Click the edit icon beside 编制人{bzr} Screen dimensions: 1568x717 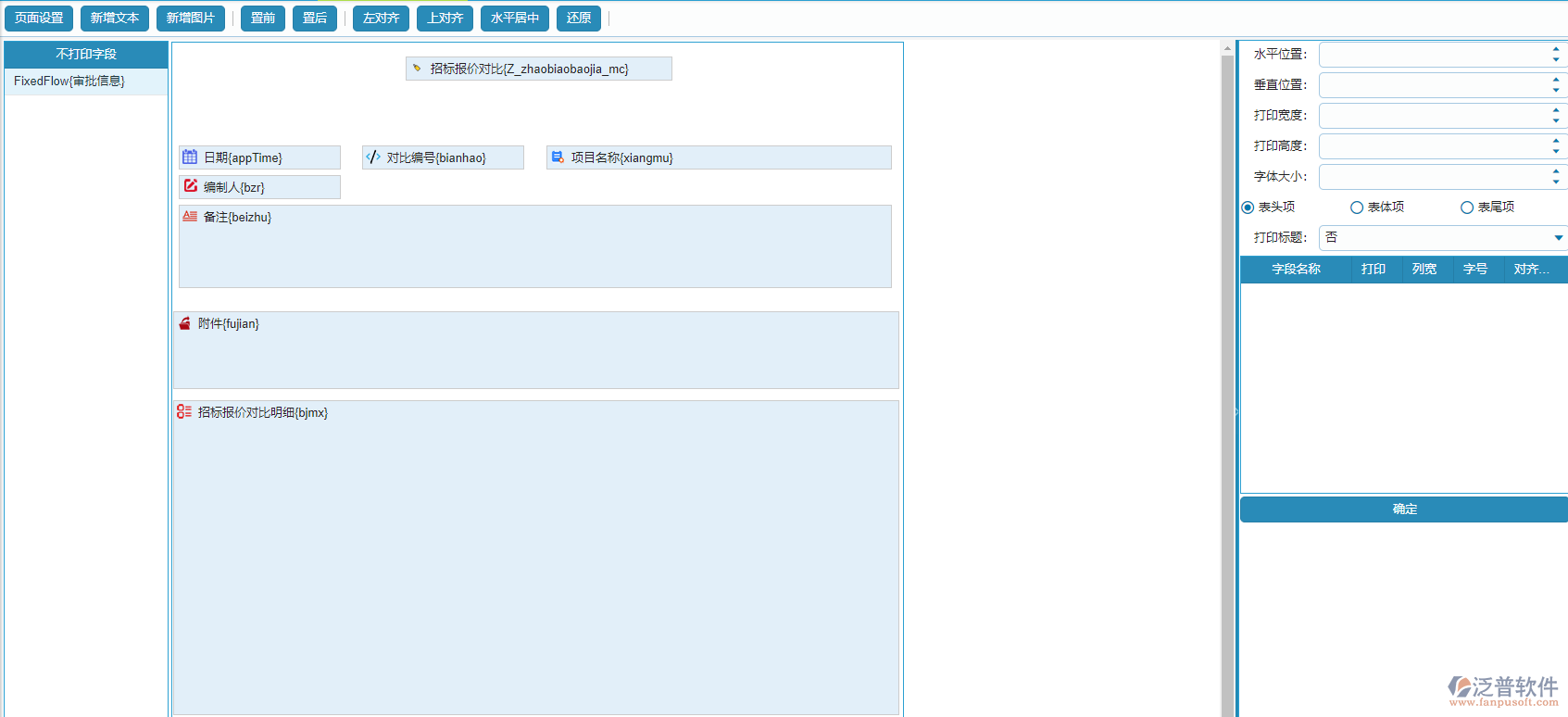coord(190,186)
